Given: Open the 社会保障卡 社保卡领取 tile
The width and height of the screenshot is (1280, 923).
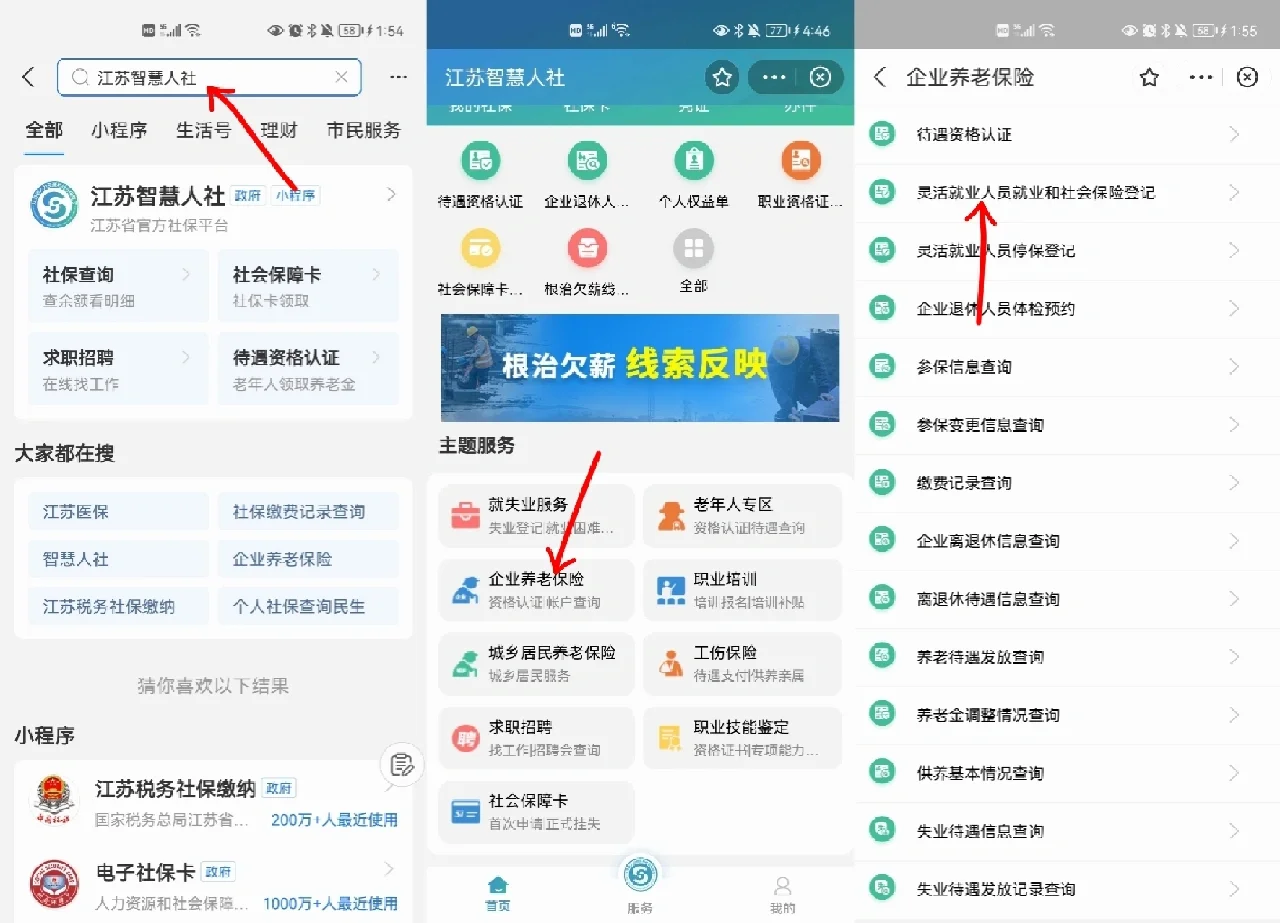Looking at the screenshot, I should tap(308, 286).
